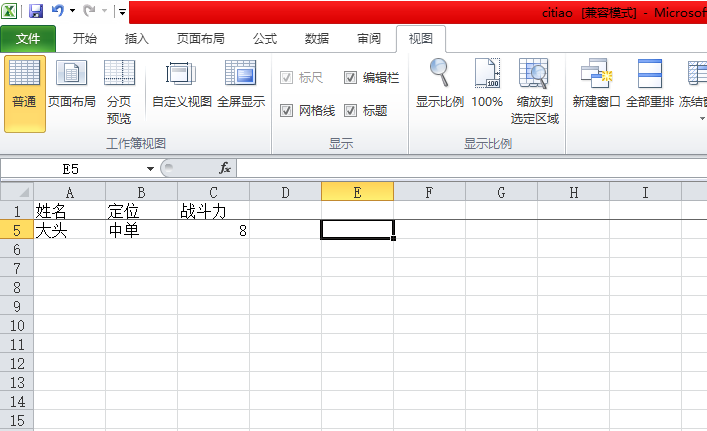Click cell C5 with value 8

pyautogui.click(x=214, y=230)
